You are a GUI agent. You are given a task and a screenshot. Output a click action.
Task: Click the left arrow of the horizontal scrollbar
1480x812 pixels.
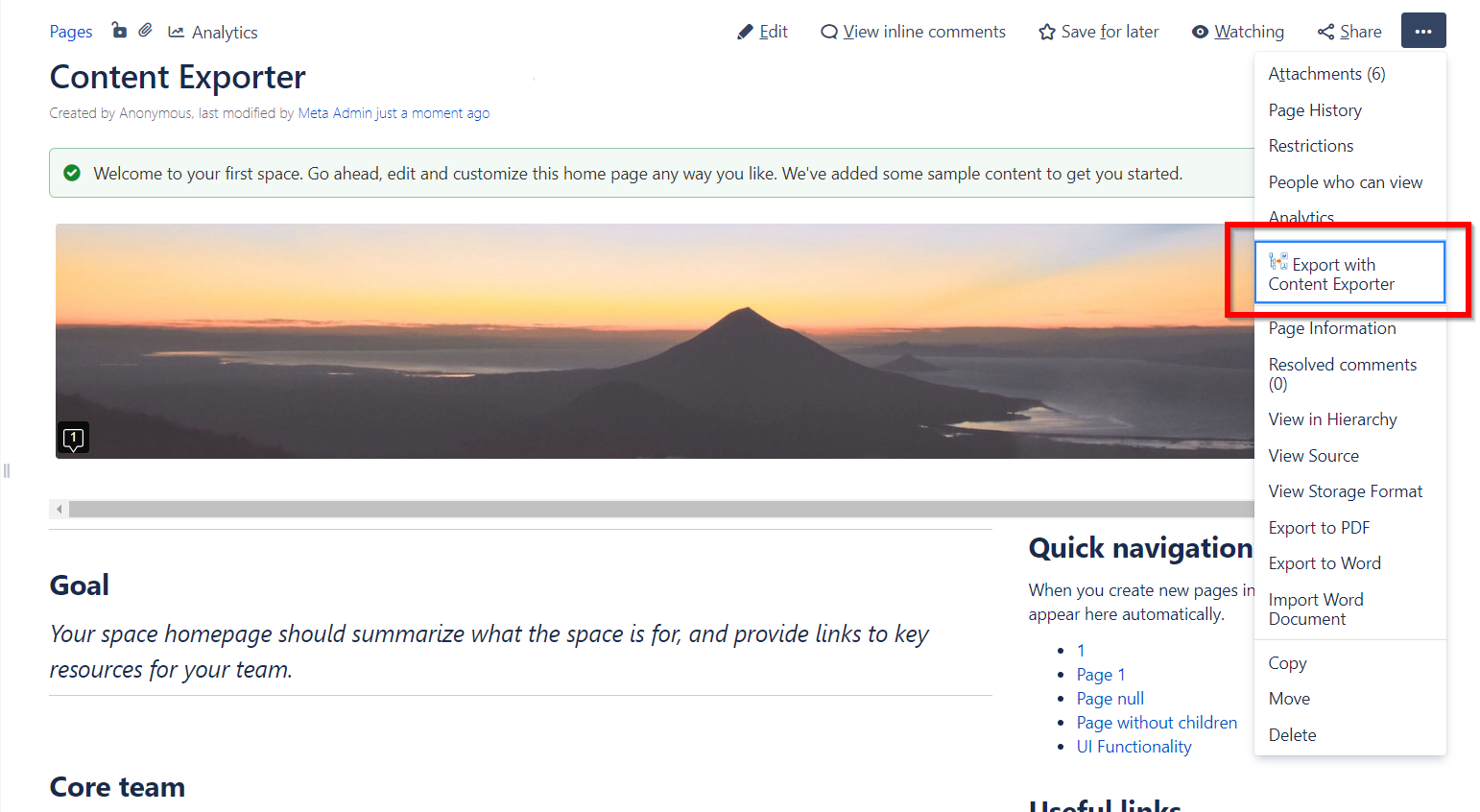pyautogui.click(x=60, y=509)
